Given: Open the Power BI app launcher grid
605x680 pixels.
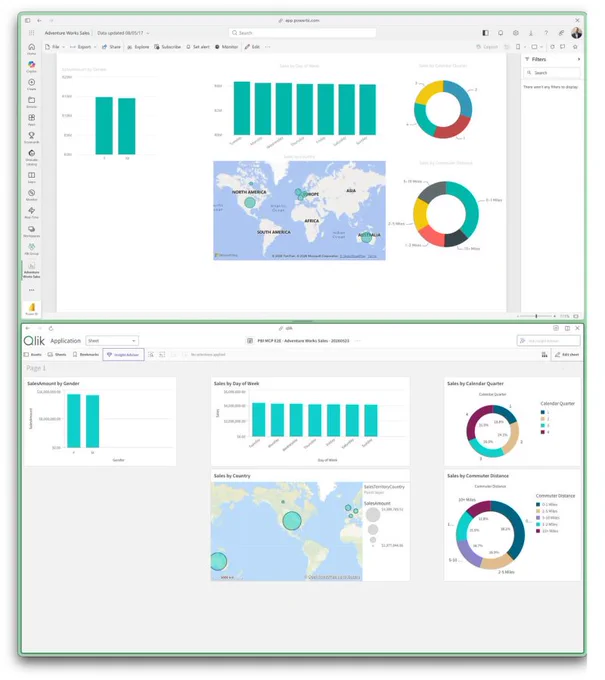Looking at the screenshot, I should [32, 33].
